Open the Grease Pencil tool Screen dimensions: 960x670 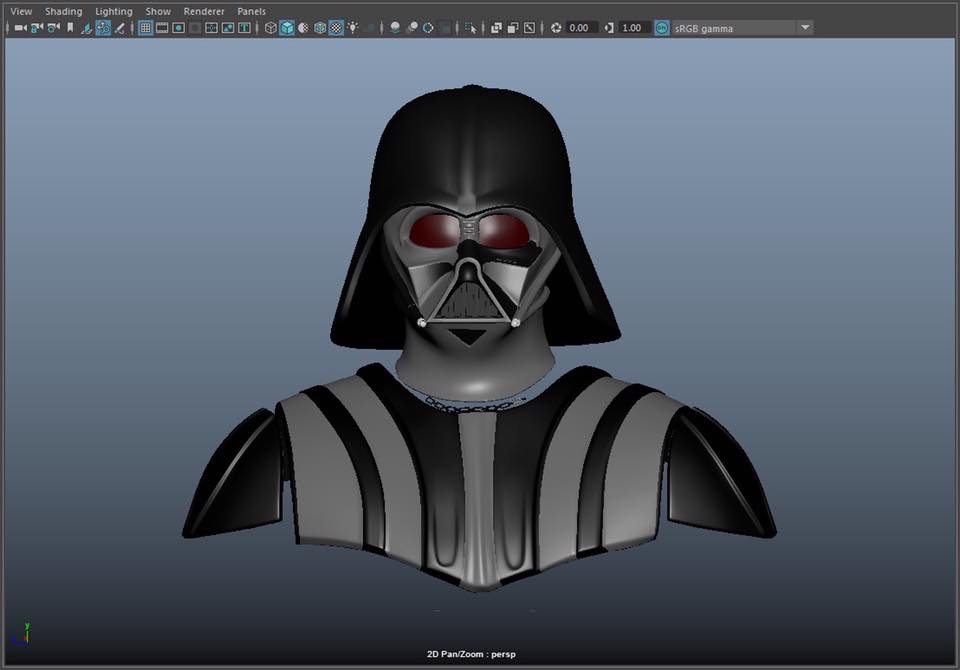pyautogui.click(x=120, y=28)
